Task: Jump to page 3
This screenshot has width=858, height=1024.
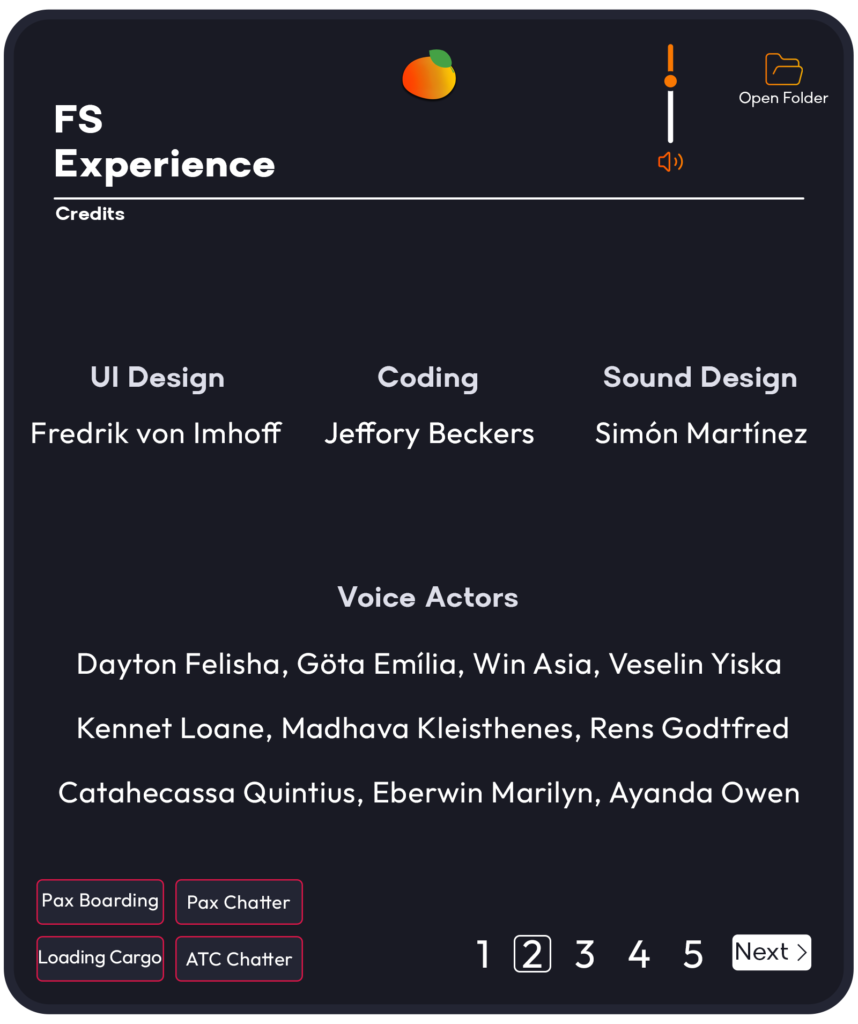Action: click(585, 955)
